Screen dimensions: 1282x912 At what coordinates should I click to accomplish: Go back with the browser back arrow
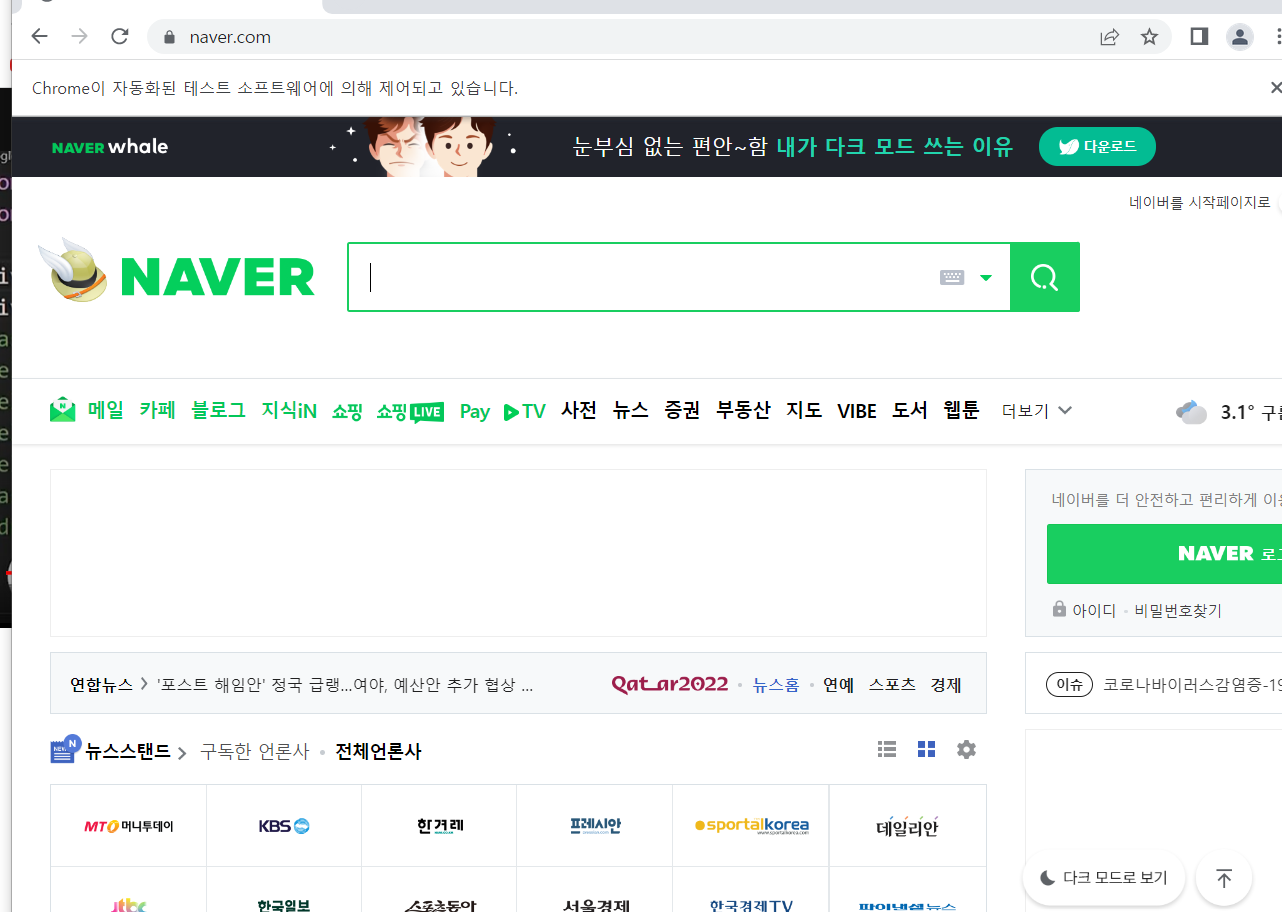39,37
